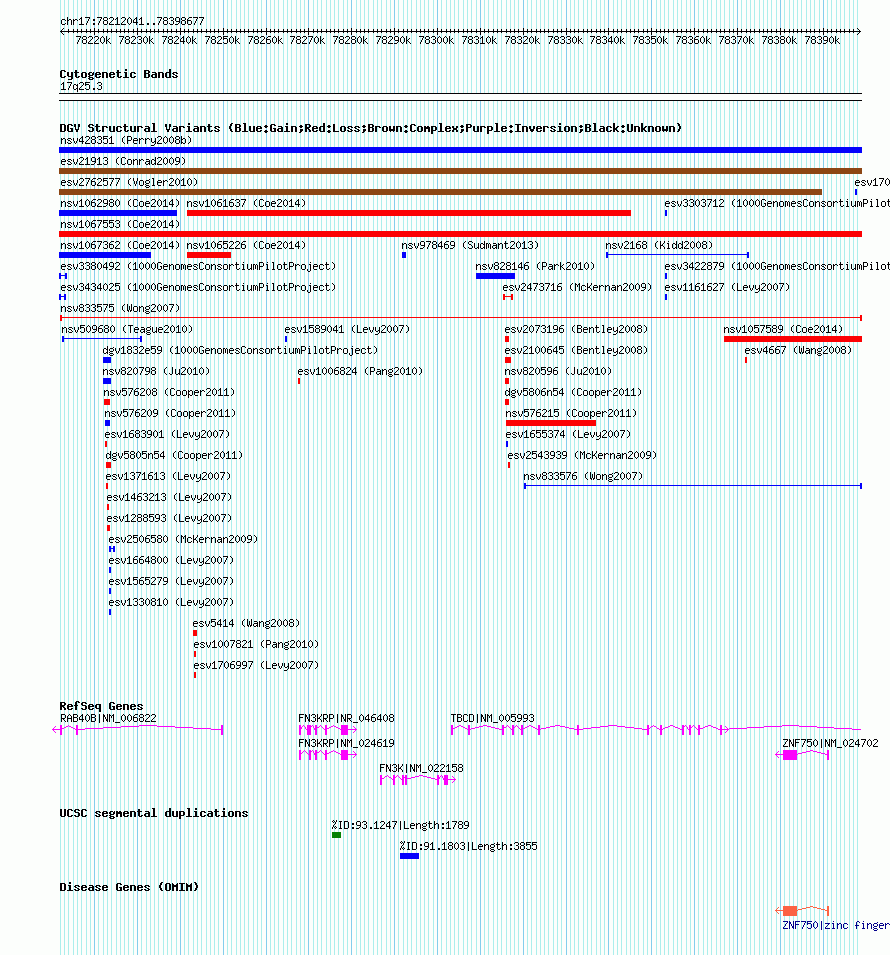Click the blue nsv1062980 gain bar

pyautogui.click(x=118, y=213)
